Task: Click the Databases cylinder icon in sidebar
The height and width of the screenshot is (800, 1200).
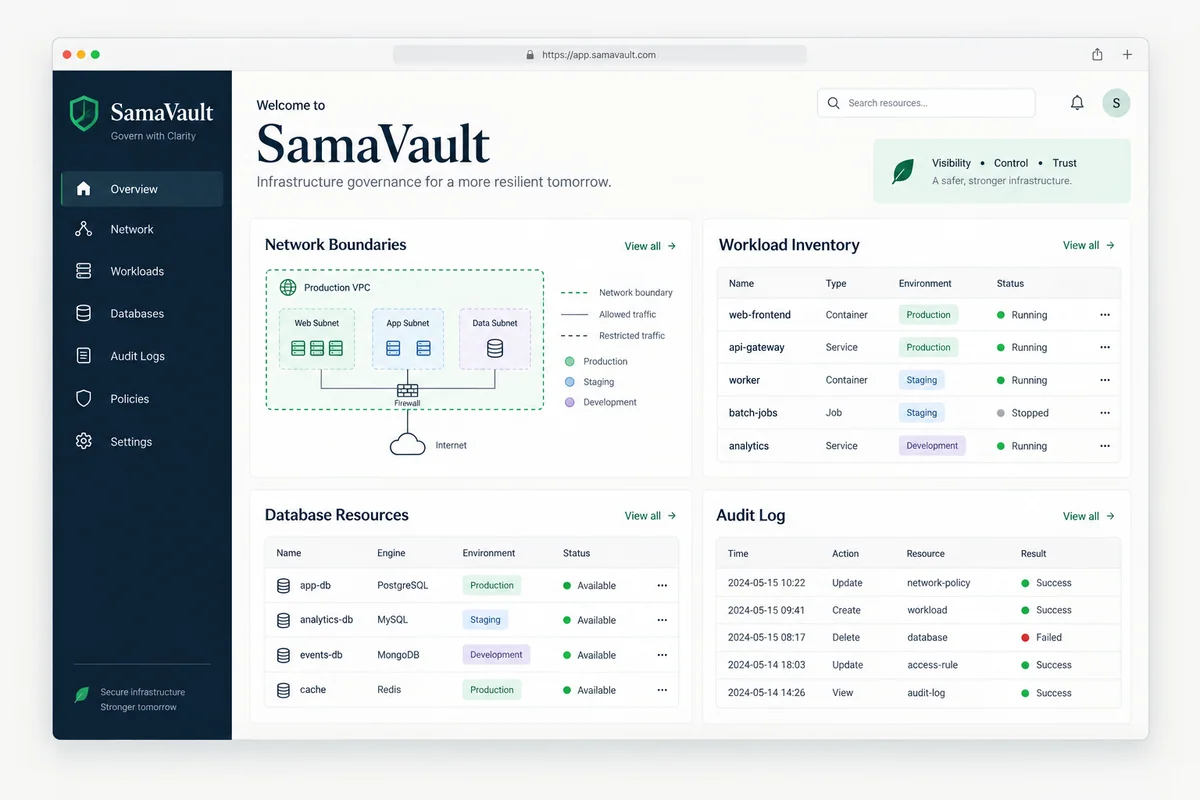Action: pyautogui.click(x=84, y=313)
